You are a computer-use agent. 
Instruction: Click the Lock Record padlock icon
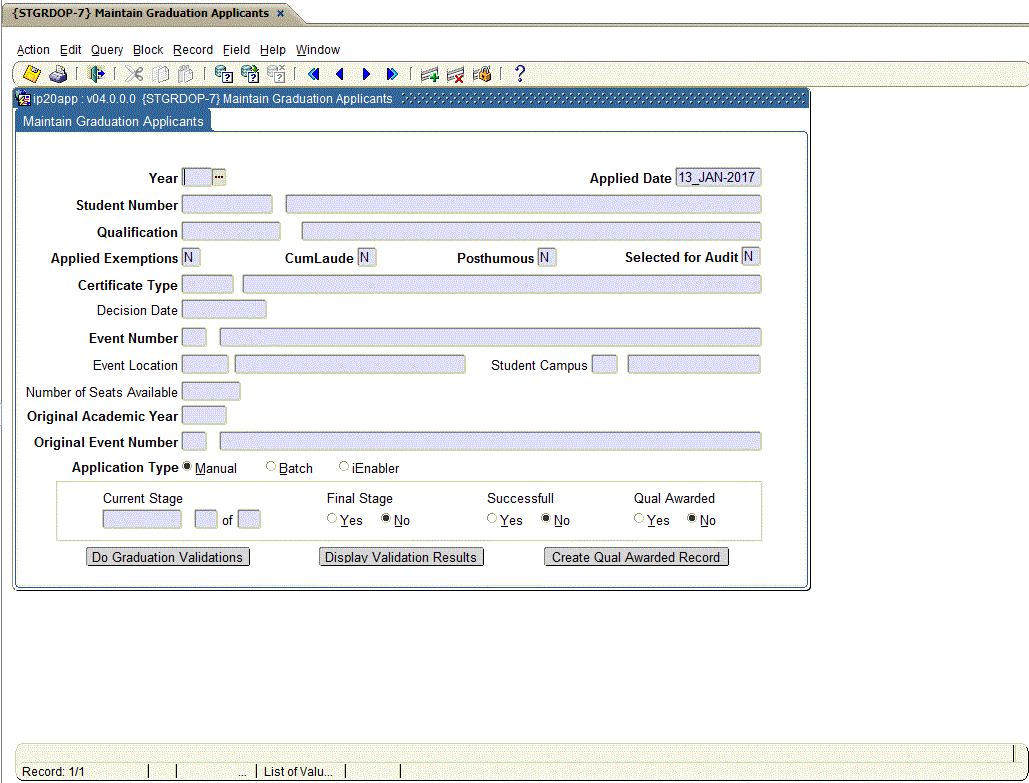click(482, 74)
